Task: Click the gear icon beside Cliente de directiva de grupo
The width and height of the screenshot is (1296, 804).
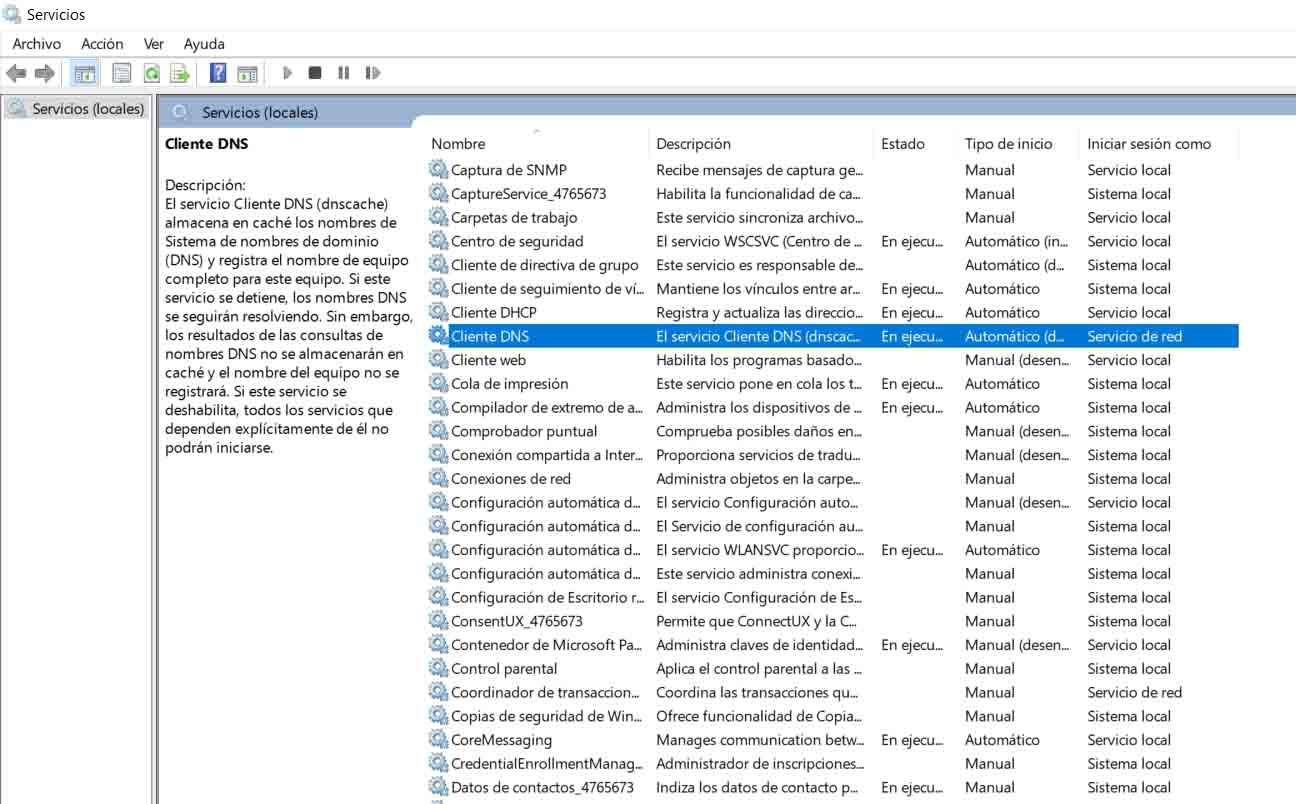Action: coord(438,265)
